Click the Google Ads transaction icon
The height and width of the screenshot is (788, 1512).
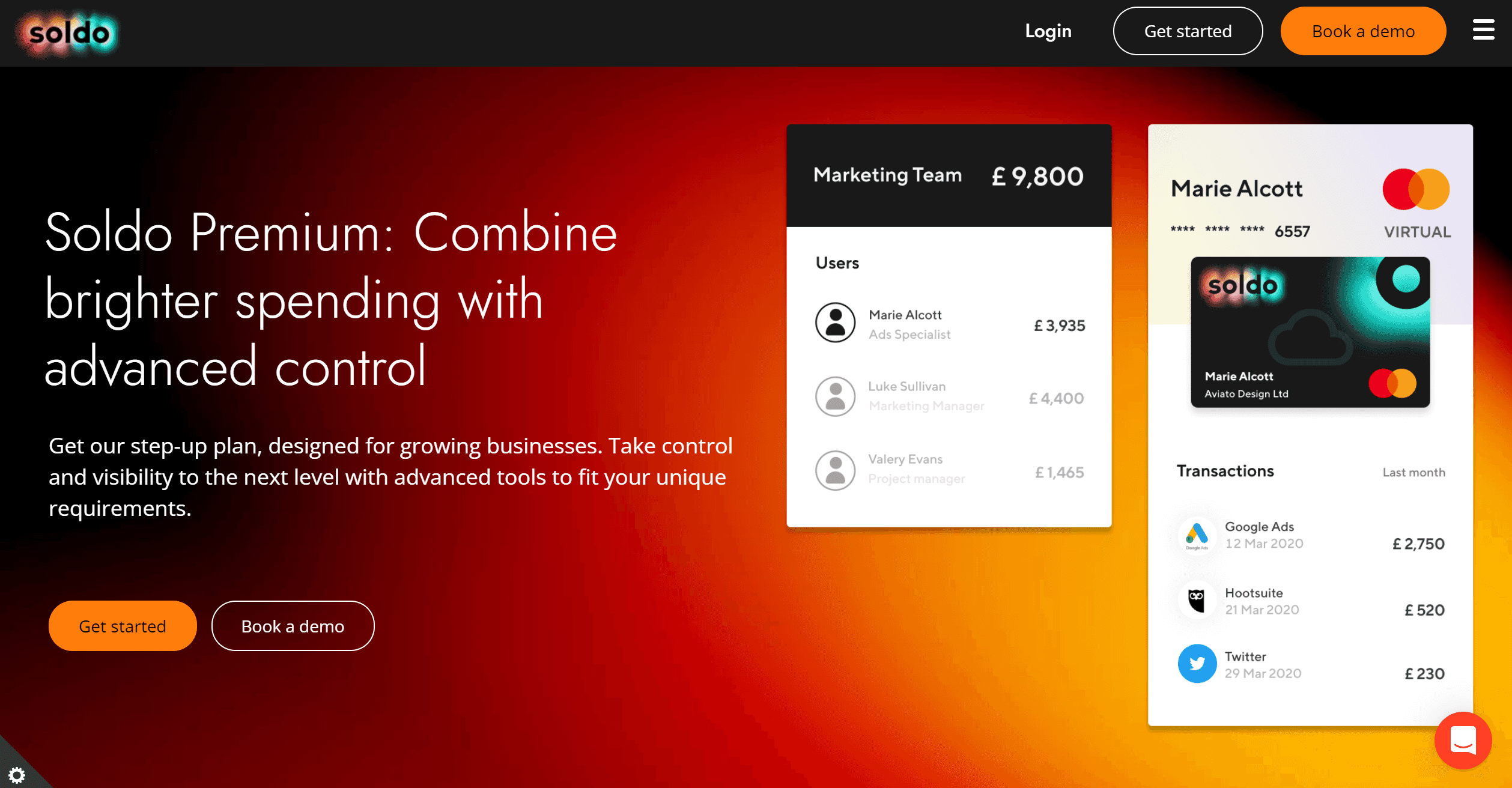pyautogui.click(x=1197, y=535)
